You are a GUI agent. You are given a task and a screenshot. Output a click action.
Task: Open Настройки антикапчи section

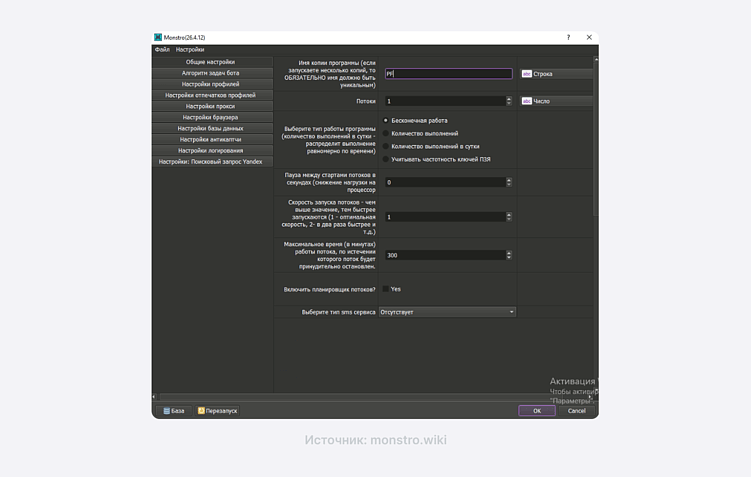pos(212,139)
